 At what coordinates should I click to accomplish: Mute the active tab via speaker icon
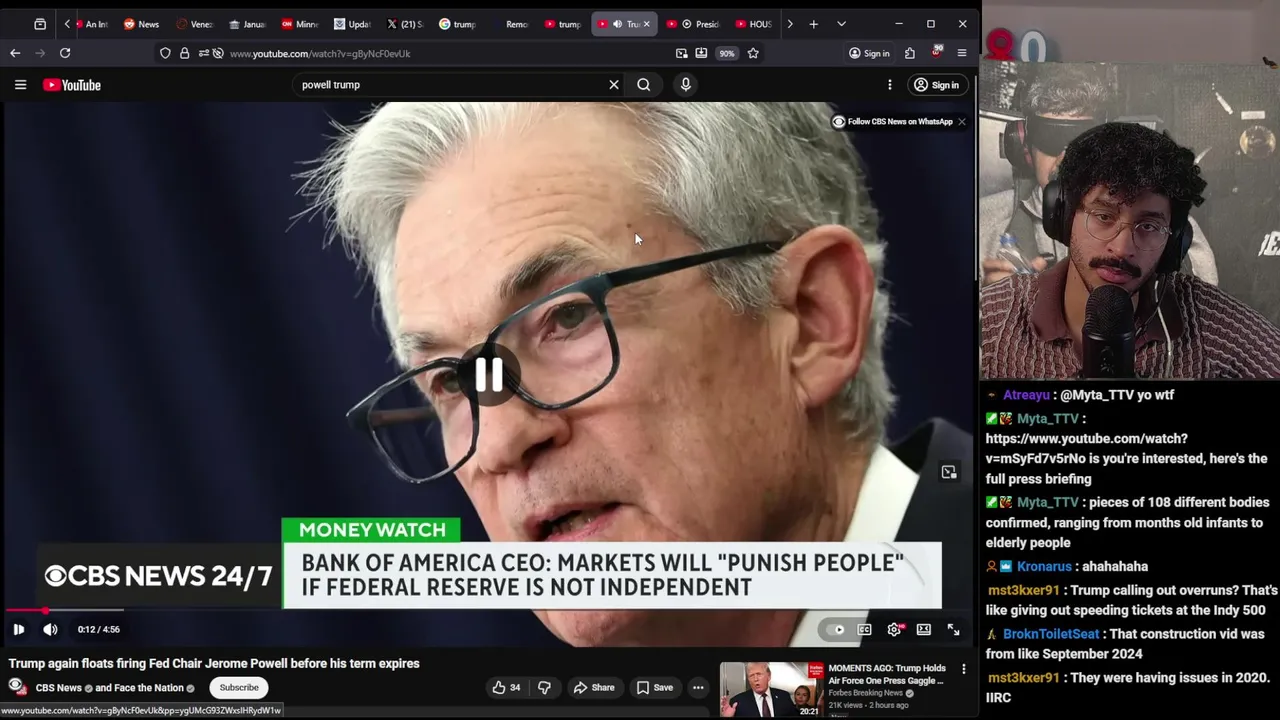[x=617, y=24]
